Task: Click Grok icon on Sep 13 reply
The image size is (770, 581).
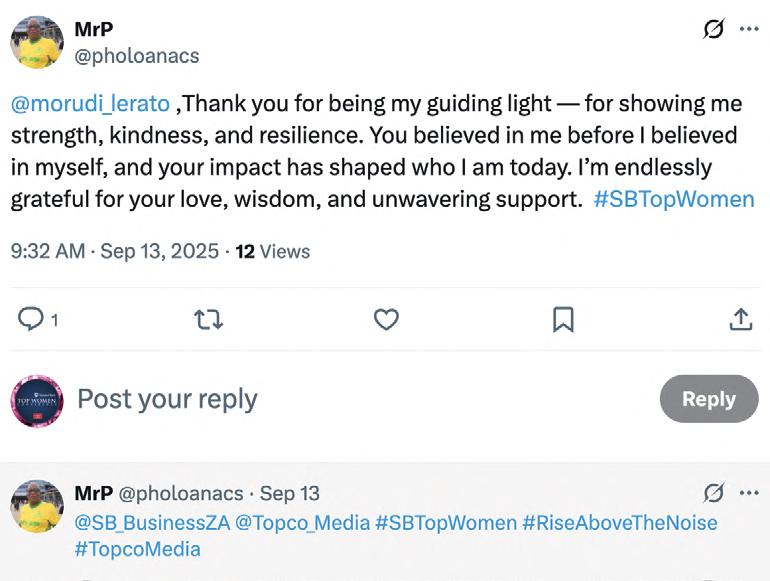Action: (713, 493)
